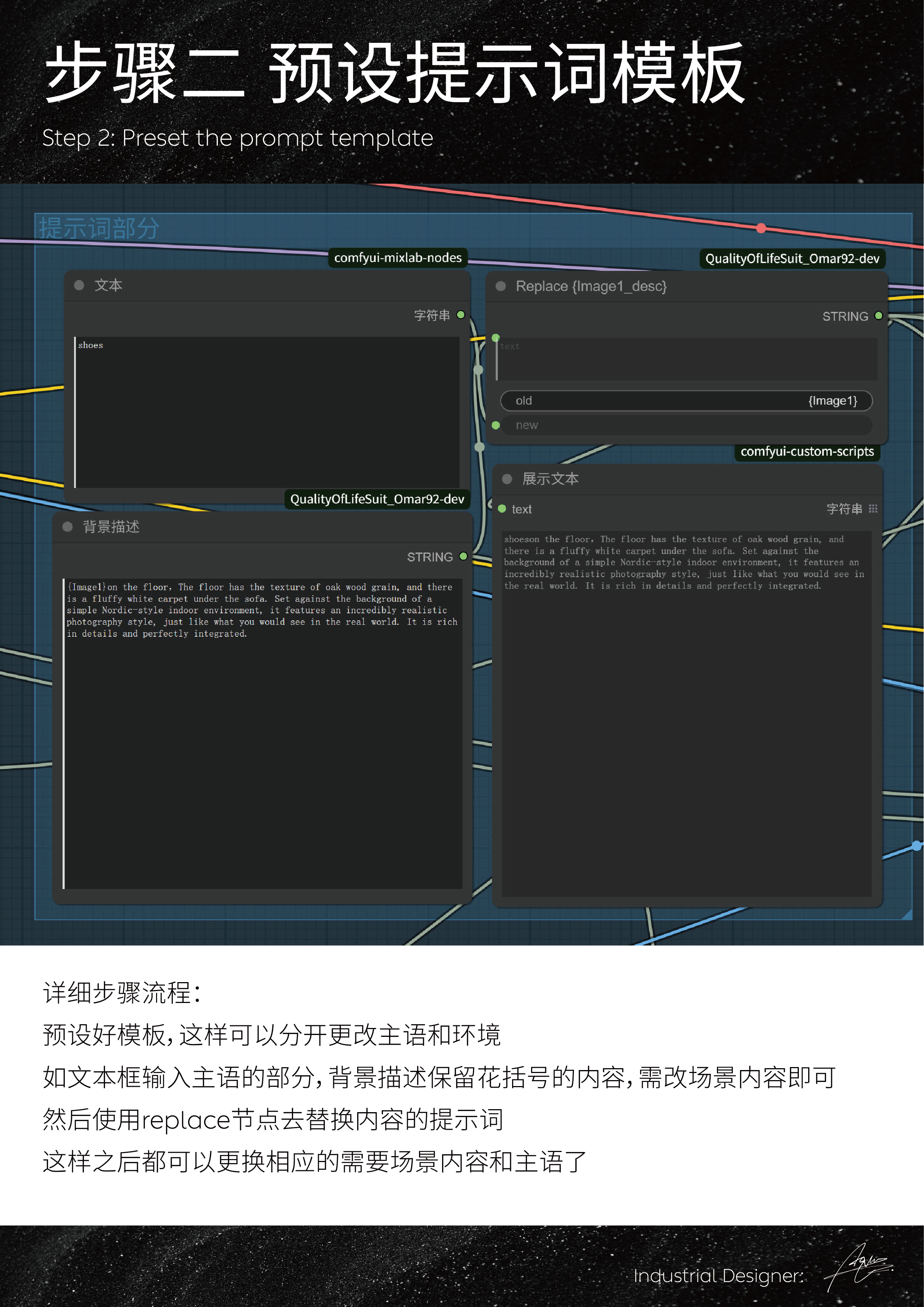Screen dimensions: 924x1307
Task: Click the STRING output socket on Replace node
Action: coord(879,316)
